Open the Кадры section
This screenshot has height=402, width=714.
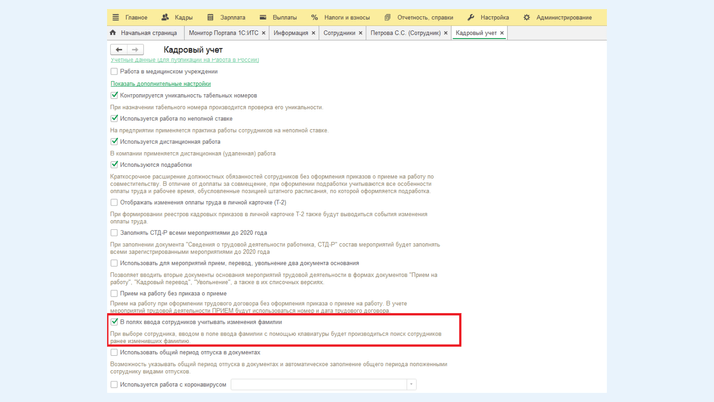[184, 17]
